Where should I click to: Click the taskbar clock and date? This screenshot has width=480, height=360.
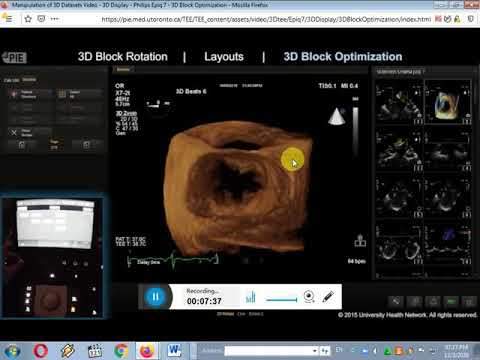(456, 351)
